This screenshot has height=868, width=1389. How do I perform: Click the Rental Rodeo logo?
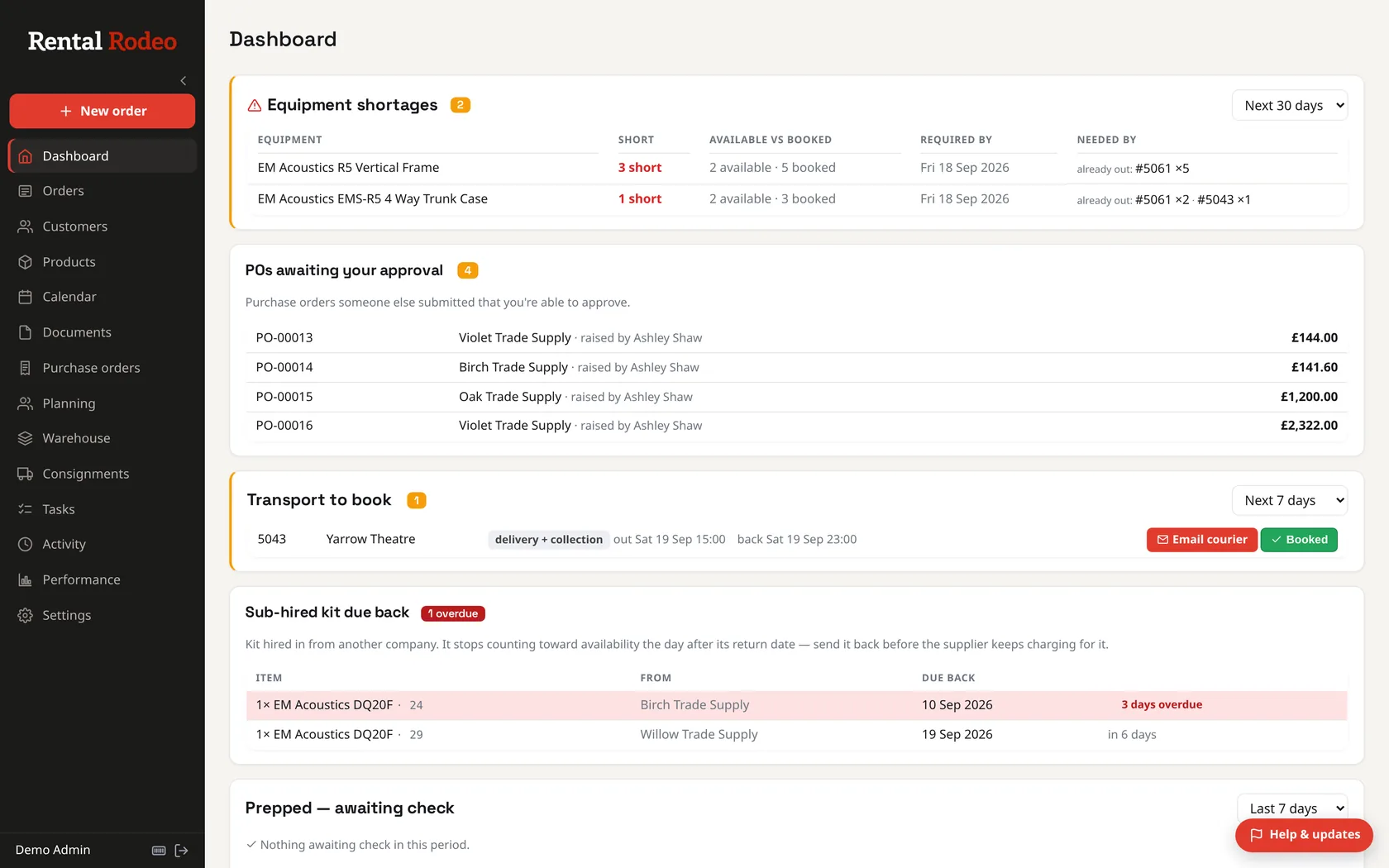103,41
